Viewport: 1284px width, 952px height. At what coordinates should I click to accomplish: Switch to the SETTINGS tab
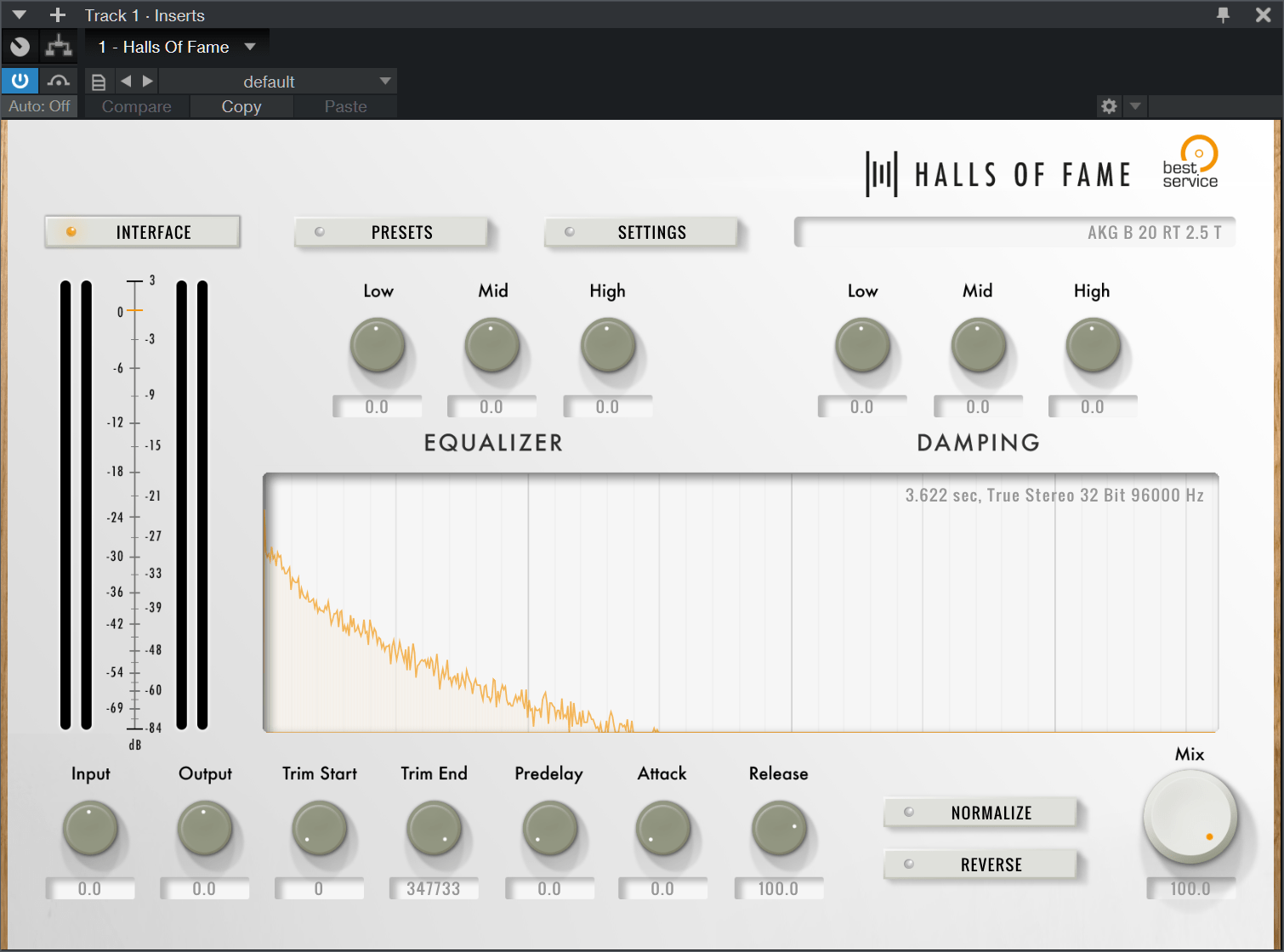pyautogui.click(x=641, y=232)
